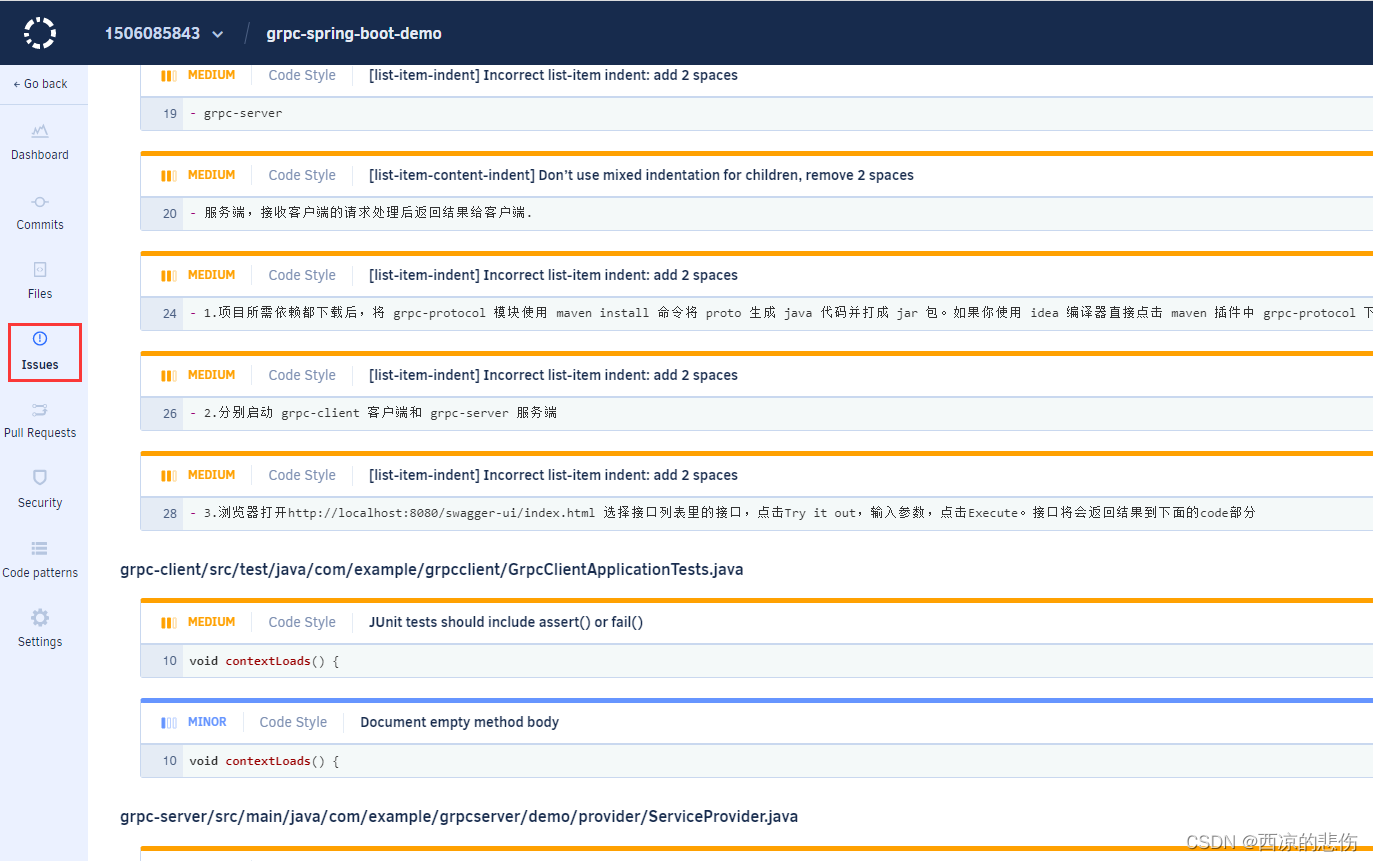
Task: Click the MINOR severity label
Action: [x=207, y=722]
